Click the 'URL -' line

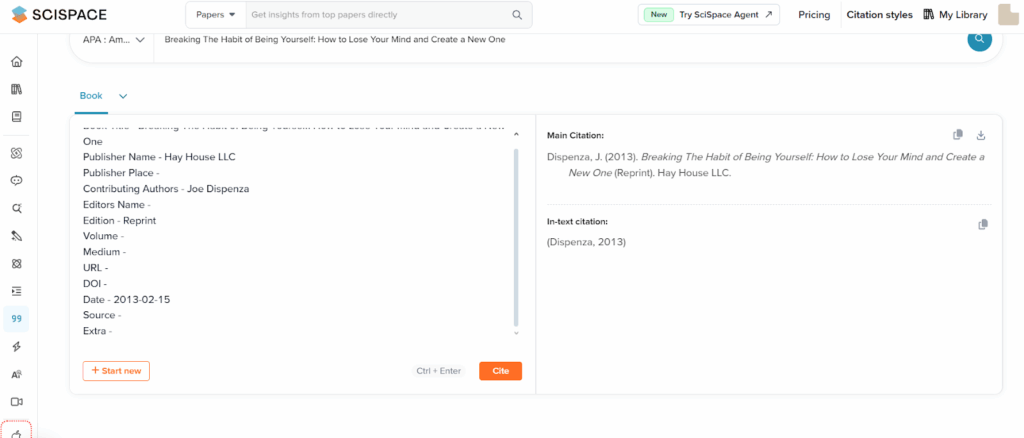[x=95, y=268]
